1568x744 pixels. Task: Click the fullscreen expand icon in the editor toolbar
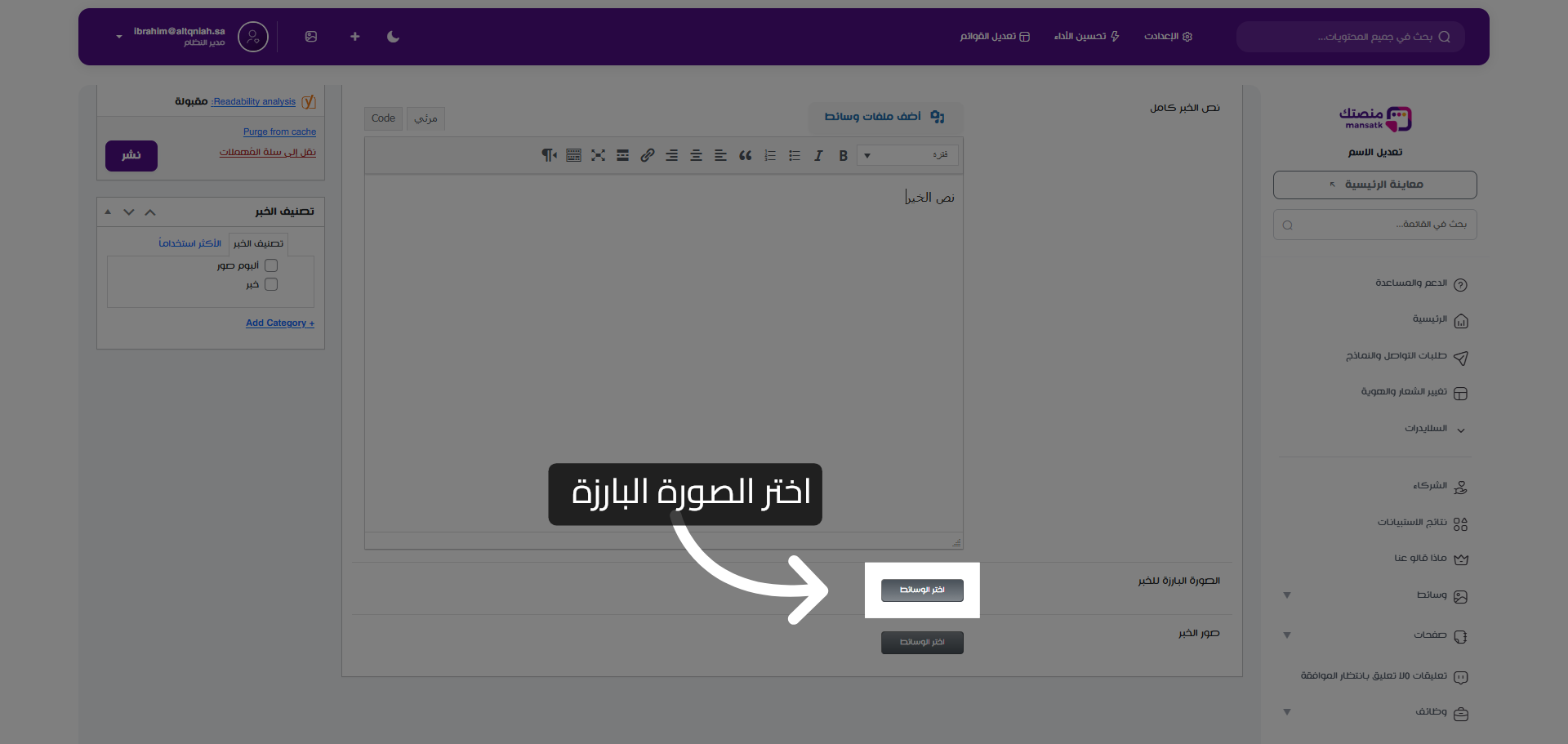point(599,155)
